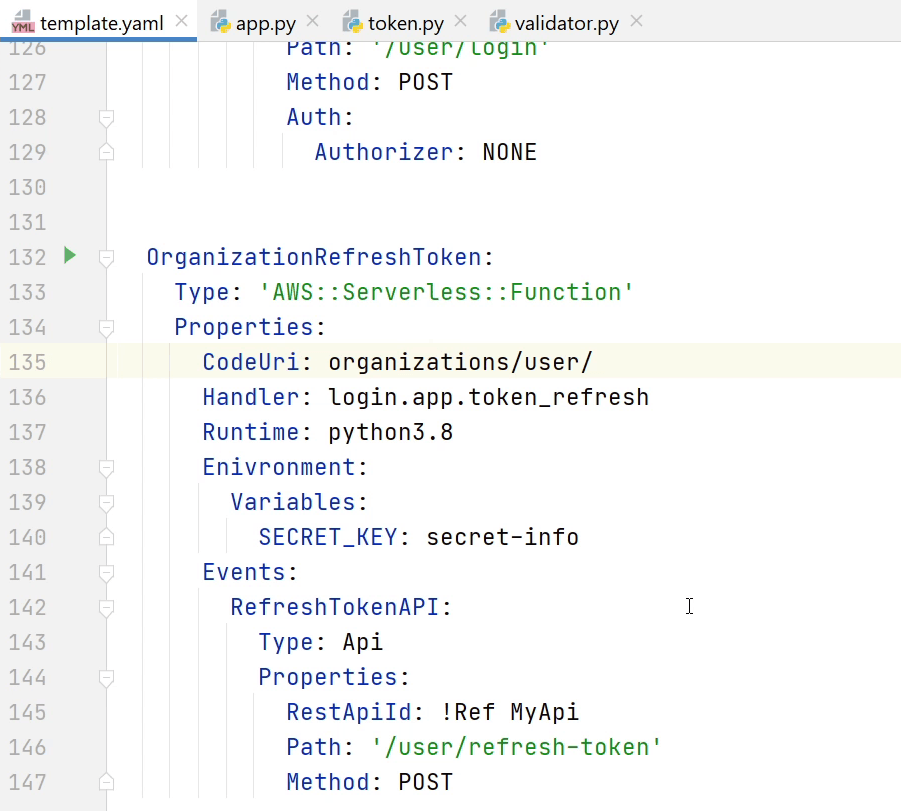Viewport: 901px width, 811px height.
Task: Collapse the Auth block fold marker
Action: 106,117
